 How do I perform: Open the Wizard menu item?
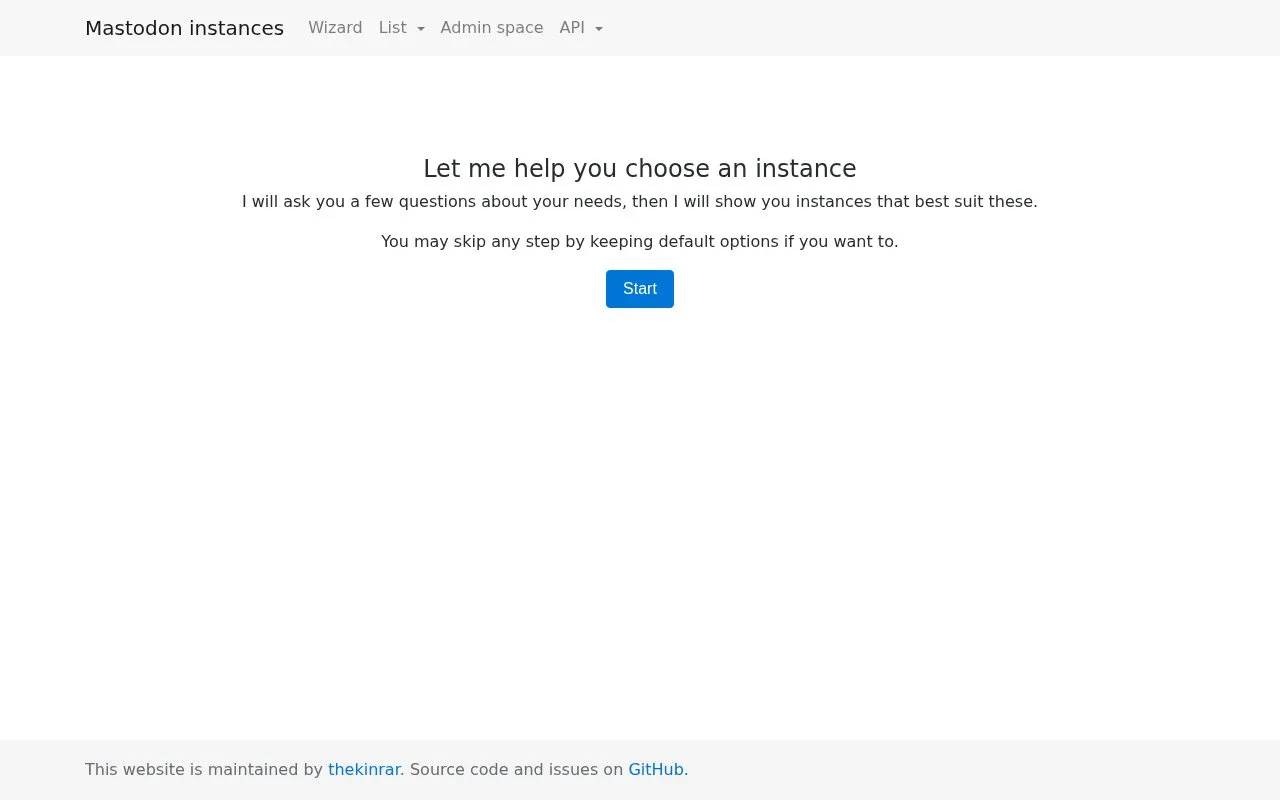[335, 28]
